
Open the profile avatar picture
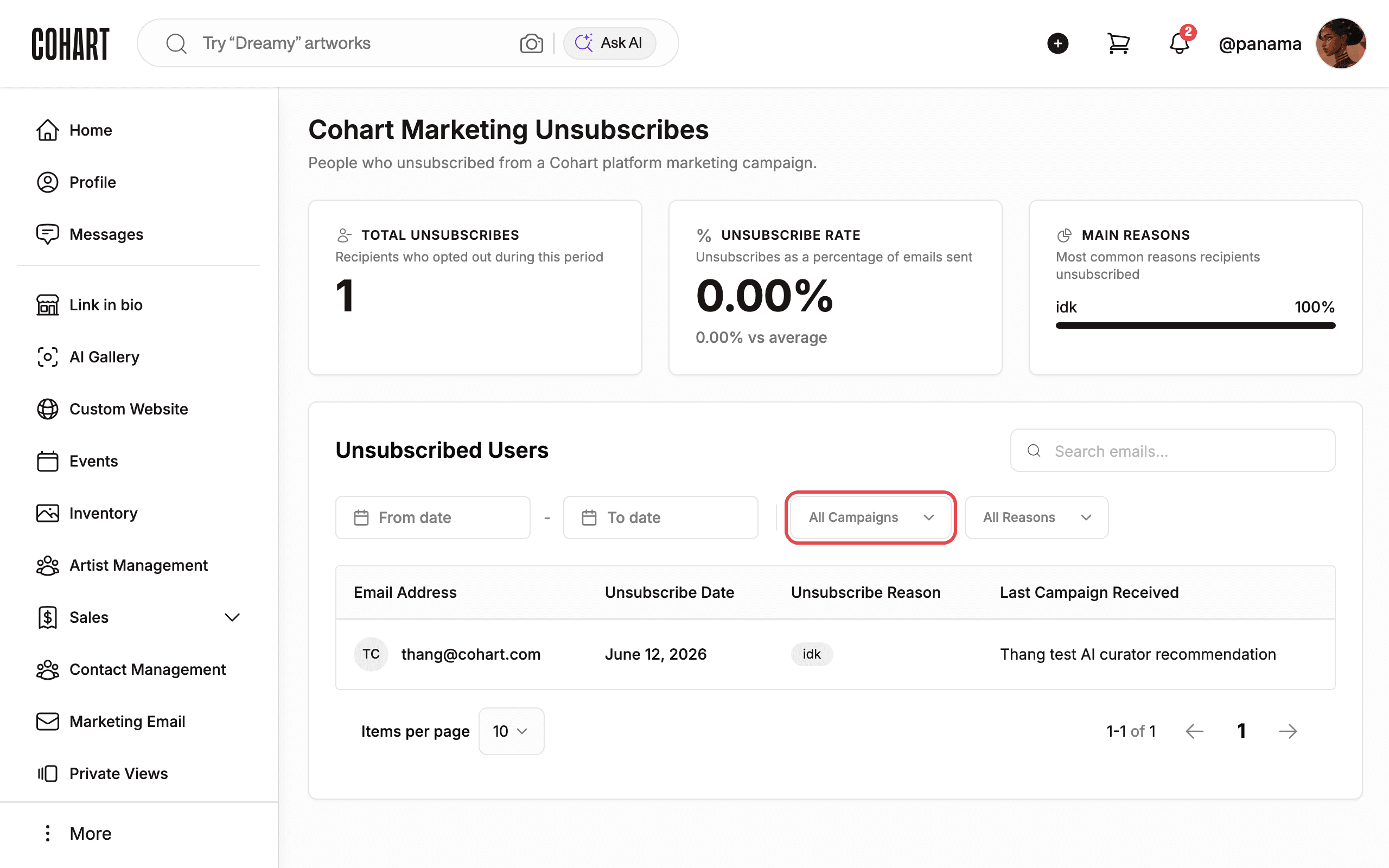coord(1341,43)
